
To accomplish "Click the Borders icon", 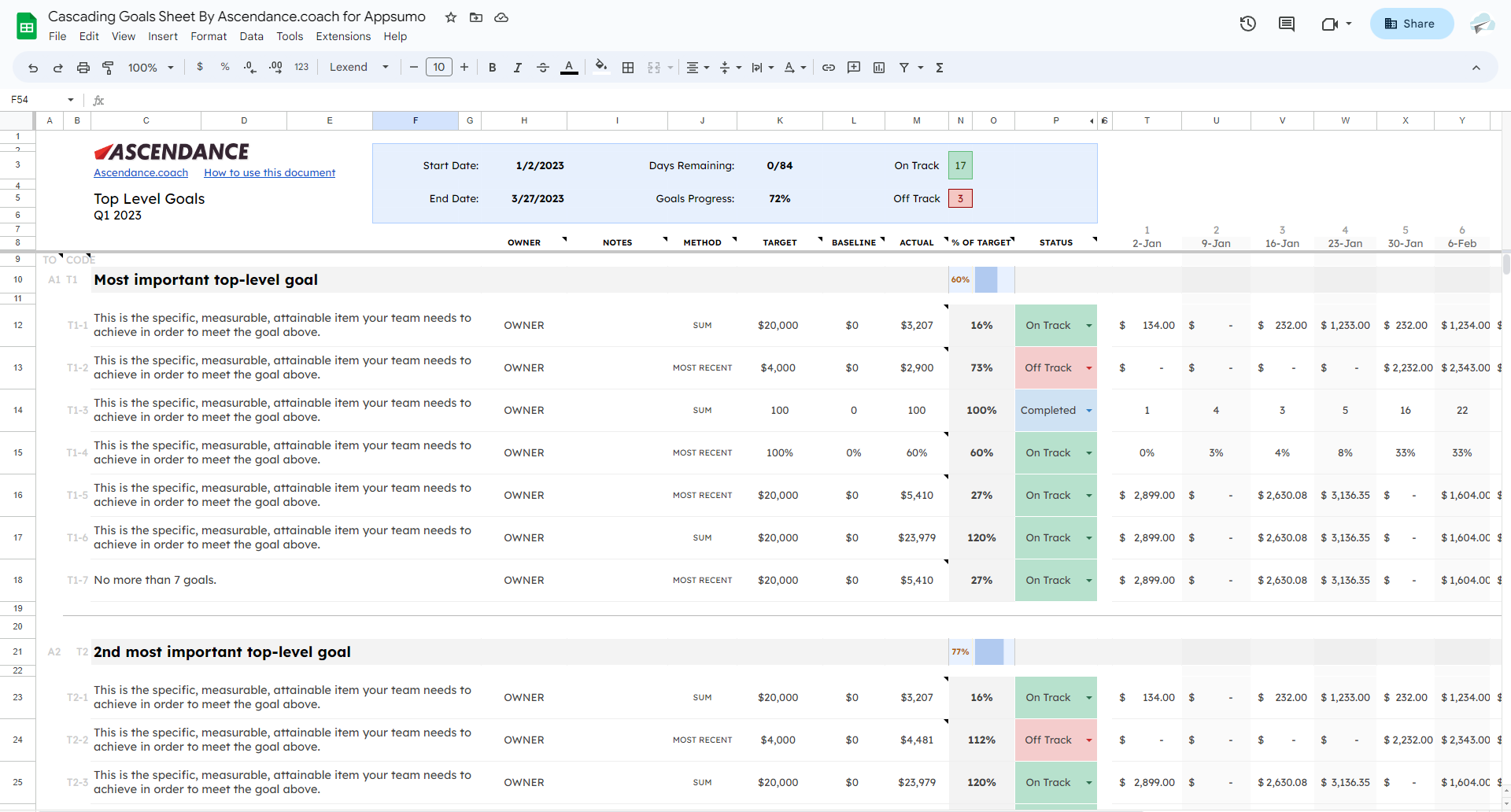I will (x=628, y=68).
